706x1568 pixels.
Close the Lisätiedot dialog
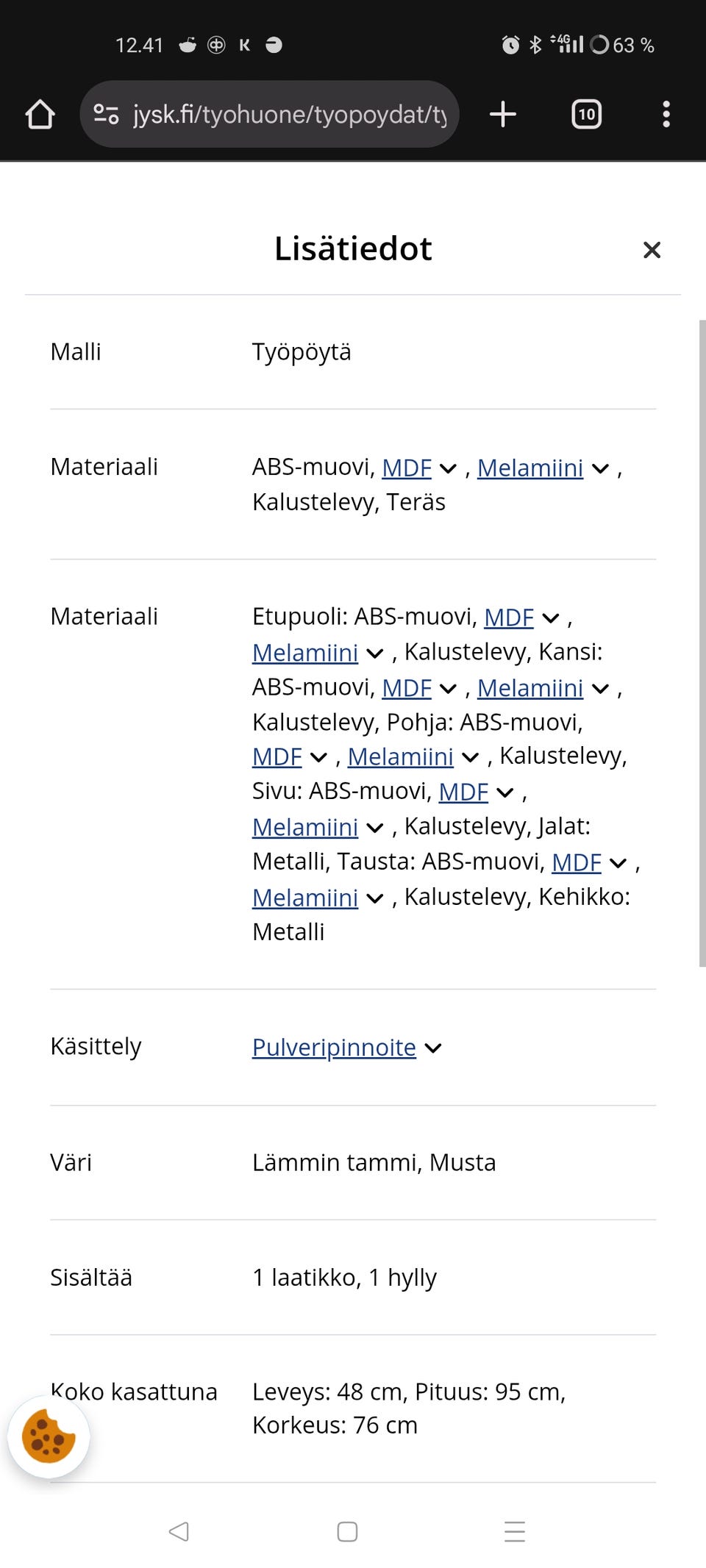tap(652, 250)
